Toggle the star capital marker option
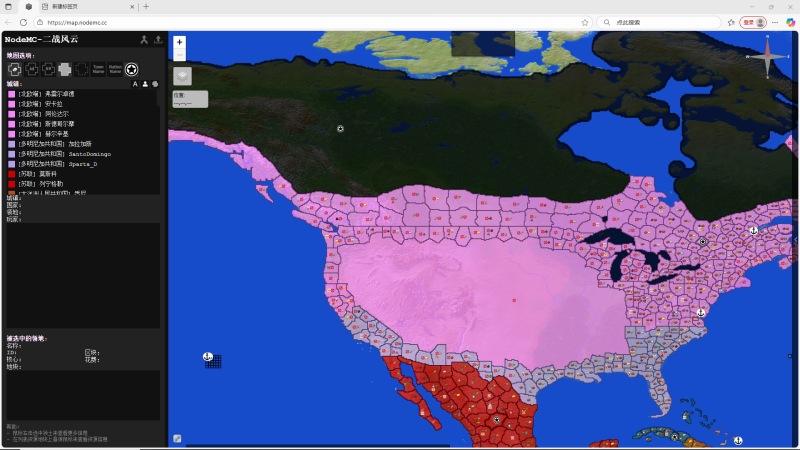The width and height of the screenshot is (800, 450). (x=131, y=69)
